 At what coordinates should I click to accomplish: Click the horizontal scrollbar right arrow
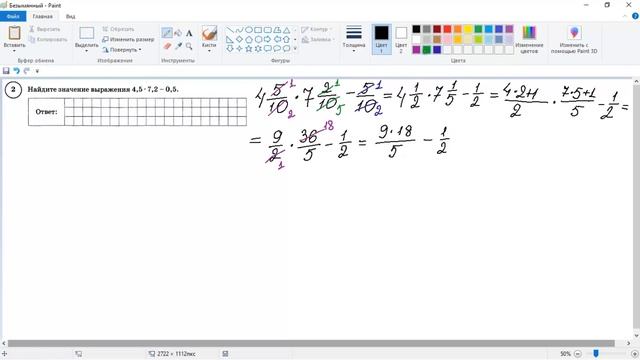click(x=629, y=343)
